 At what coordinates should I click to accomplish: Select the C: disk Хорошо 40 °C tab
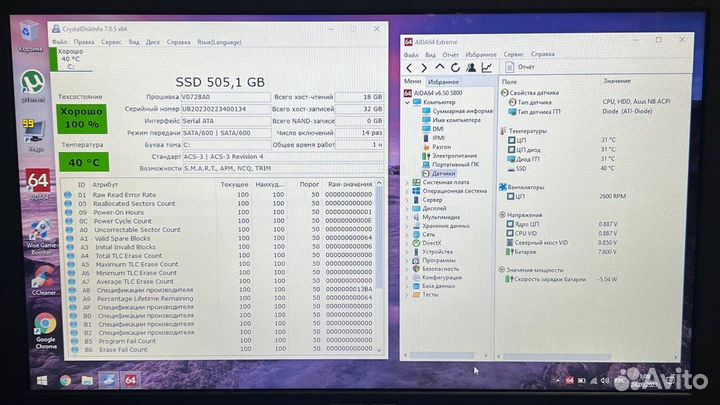click(x=70, y=59)
